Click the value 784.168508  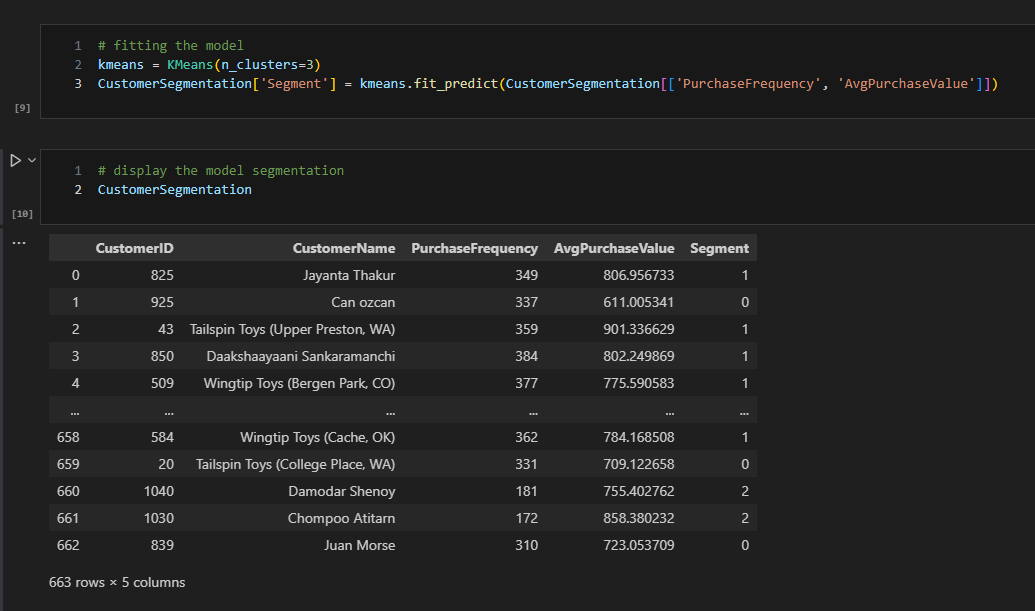[x=639, y=437]
